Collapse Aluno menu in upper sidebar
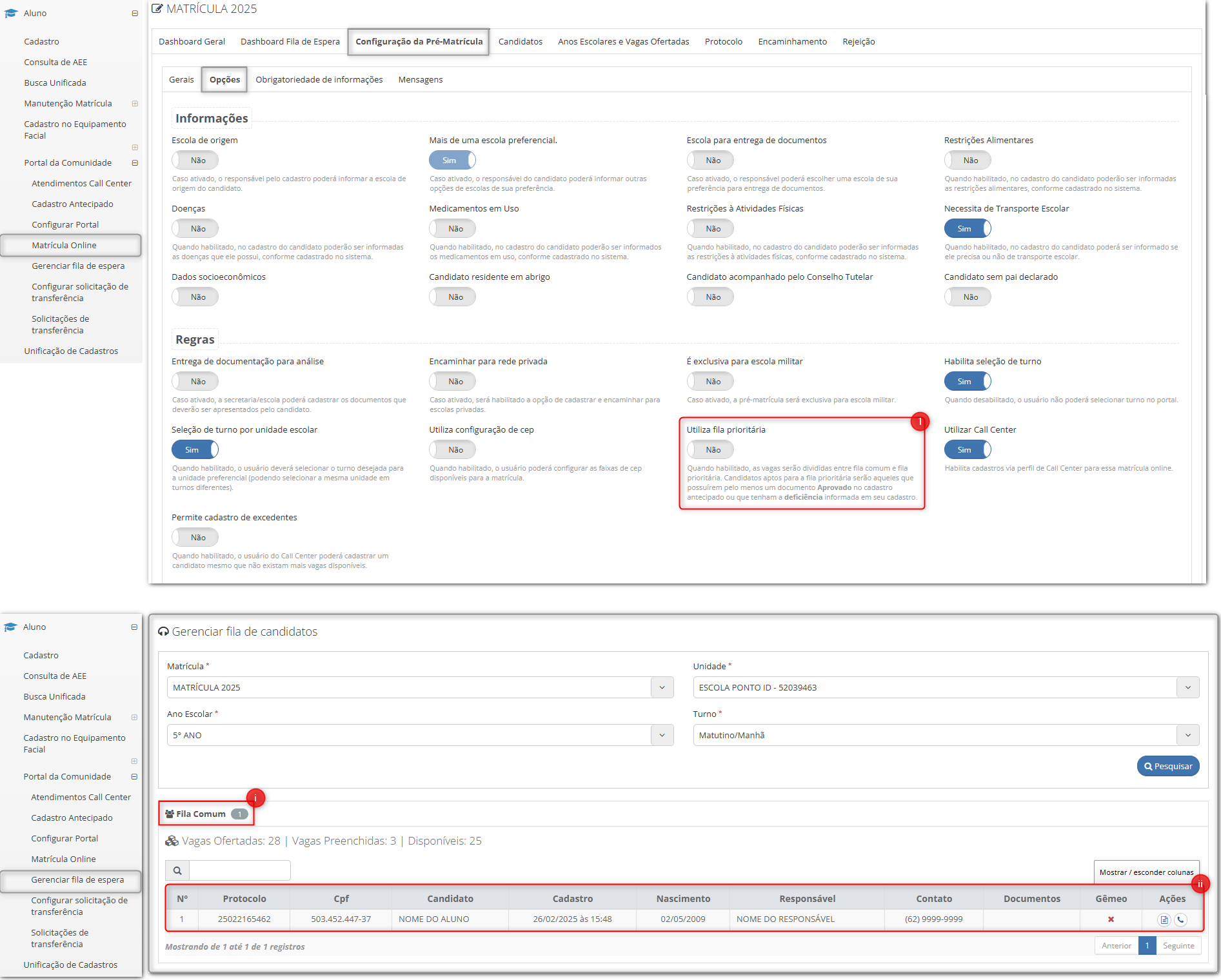Image resolution: width=1221 pixels, height=980 pixels. click(x=135, y=13)
